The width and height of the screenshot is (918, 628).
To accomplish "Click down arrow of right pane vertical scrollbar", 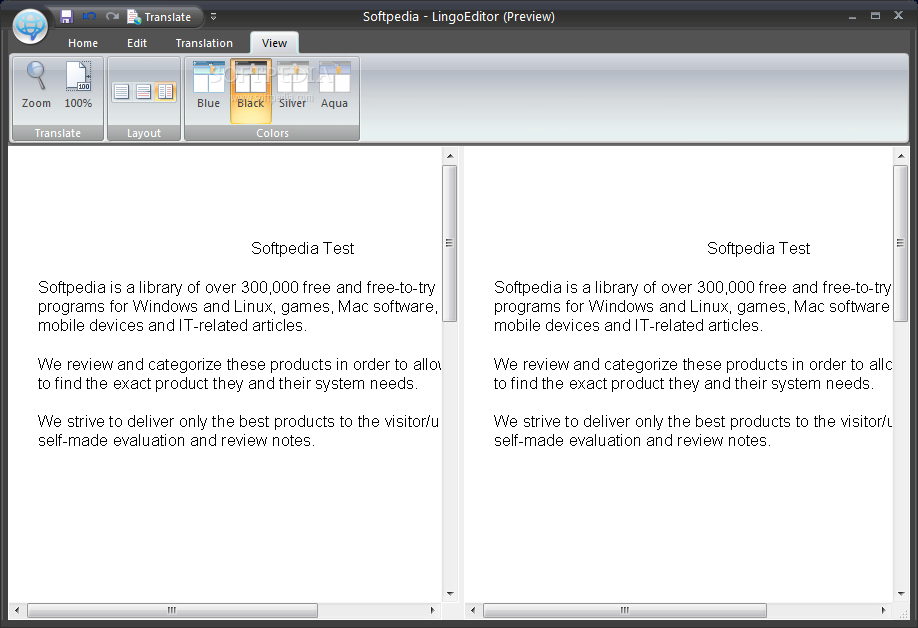I will pyautogui.click(x=900, y=593).
